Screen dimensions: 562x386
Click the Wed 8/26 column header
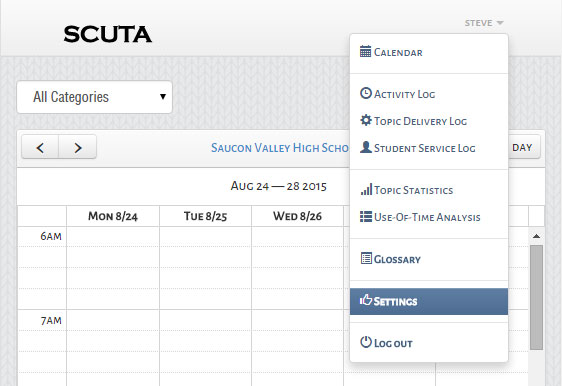tap(297, 216)
